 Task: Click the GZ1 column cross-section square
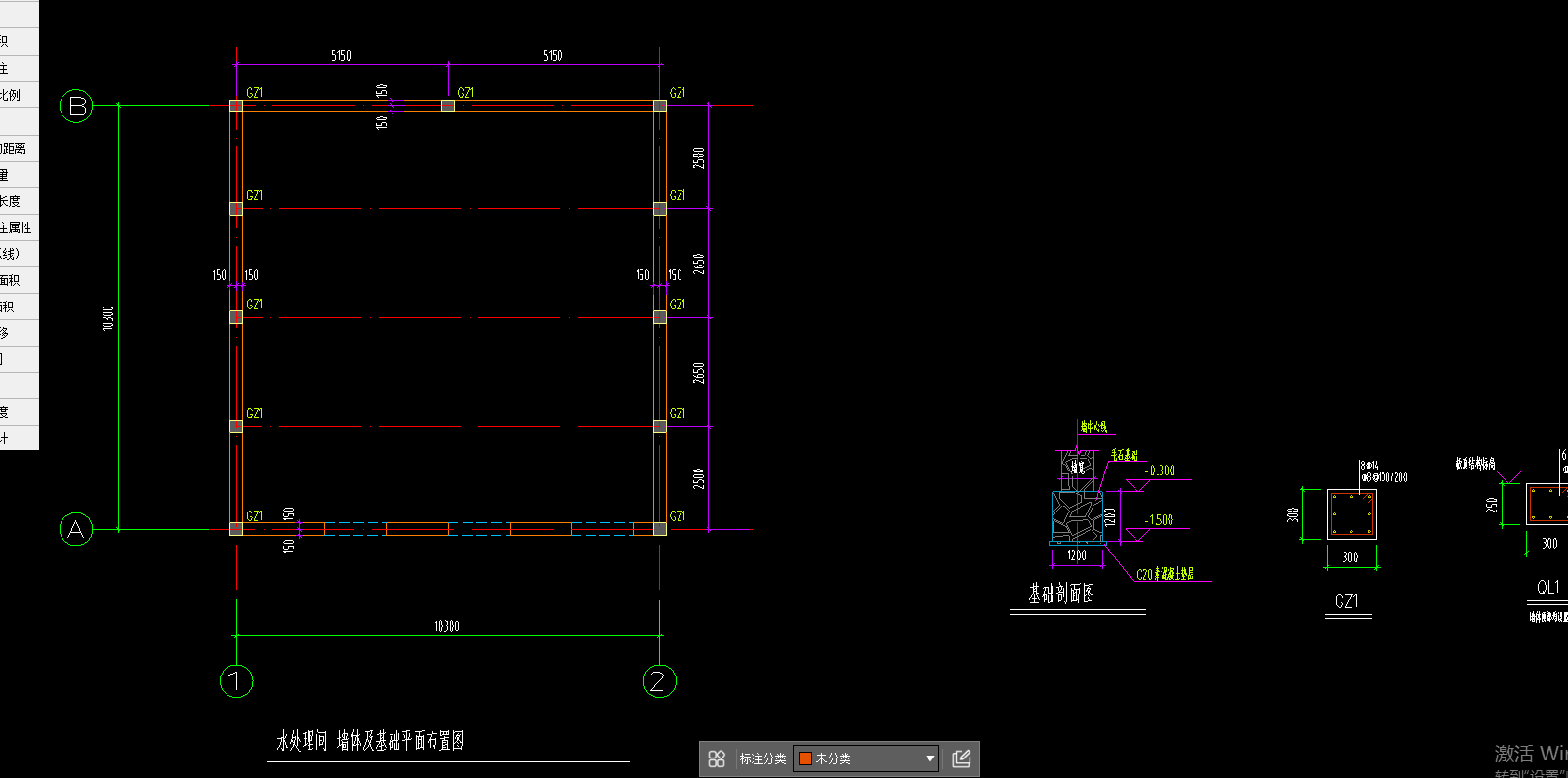(1351, 514)
